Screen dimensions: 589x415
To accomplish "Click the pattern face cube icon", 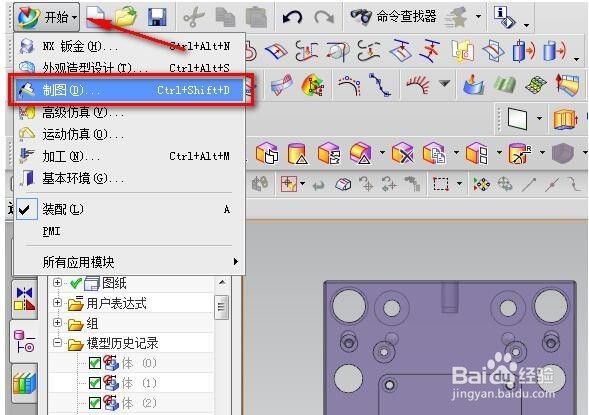I will (x=477, y=153).
